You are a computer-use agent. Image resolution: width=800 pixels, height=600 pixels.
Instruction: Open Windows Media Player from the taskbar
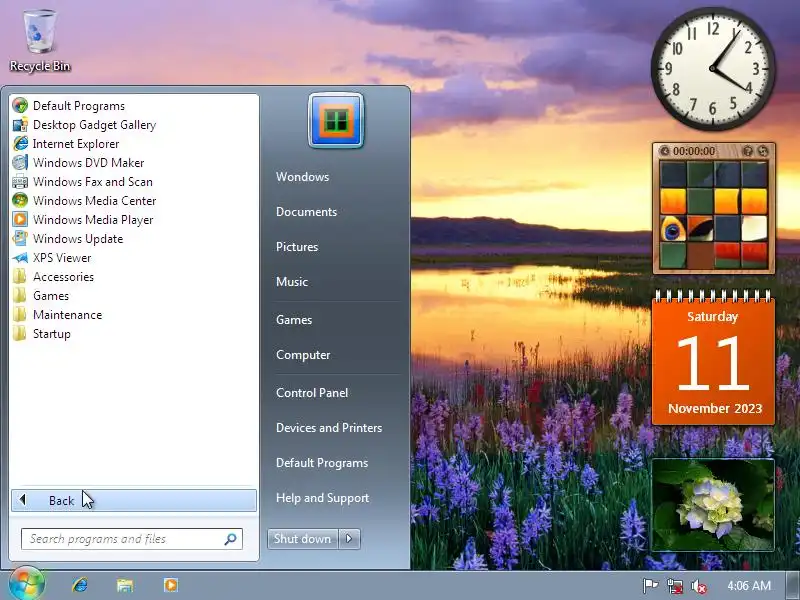click(171, 585)
